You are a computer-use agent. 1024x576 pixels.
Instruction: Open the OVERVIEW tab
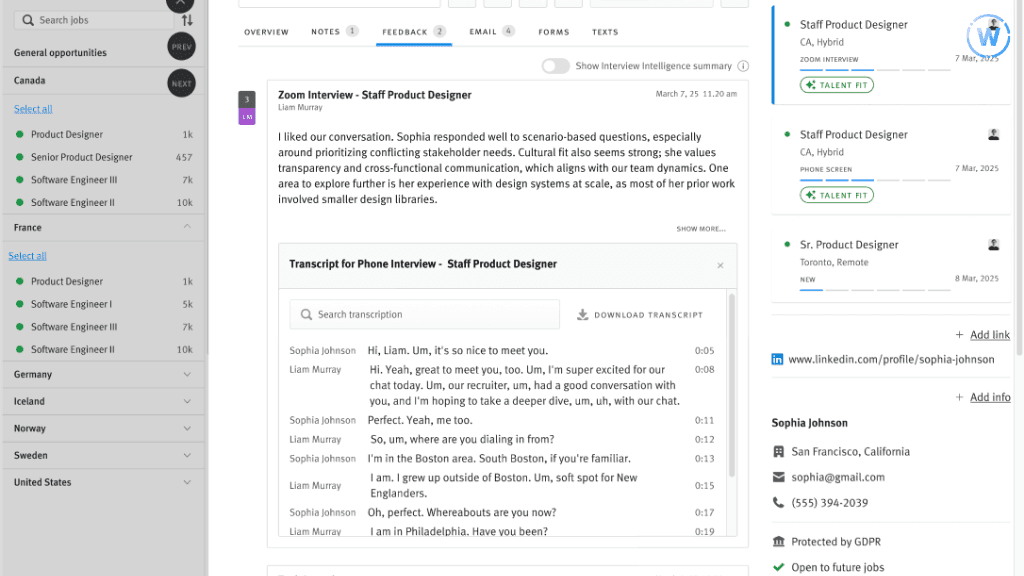coord(266,32)
